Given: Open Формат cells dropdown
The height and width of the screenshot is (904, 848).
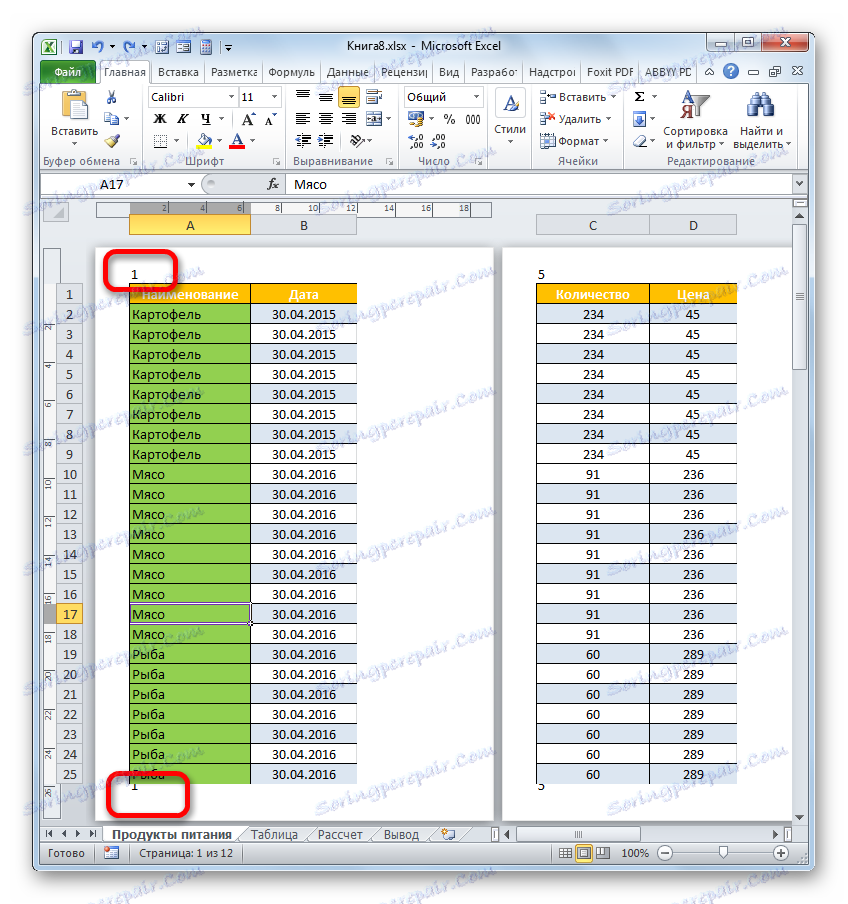Looking at the screenshot, I should 574,141.
